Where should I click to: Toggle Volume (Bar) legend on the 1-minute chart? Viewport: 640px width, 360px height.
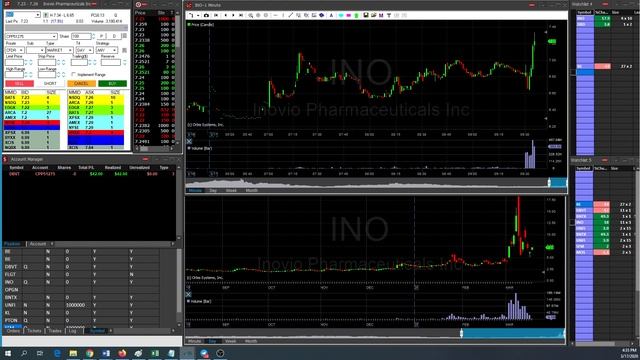click(200, 148)
